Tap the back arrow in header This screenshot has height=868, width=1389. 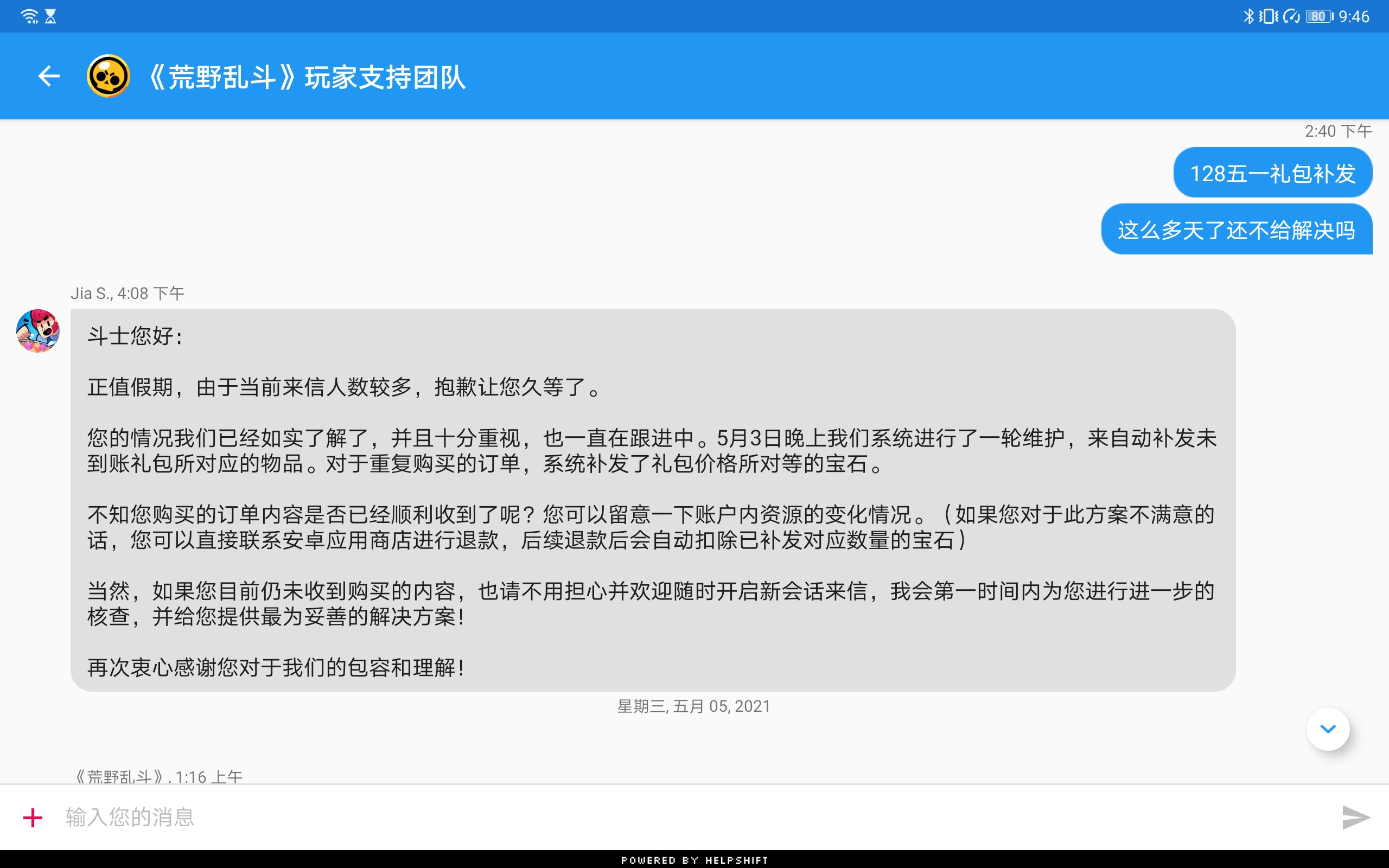click(x=49, y=76)
